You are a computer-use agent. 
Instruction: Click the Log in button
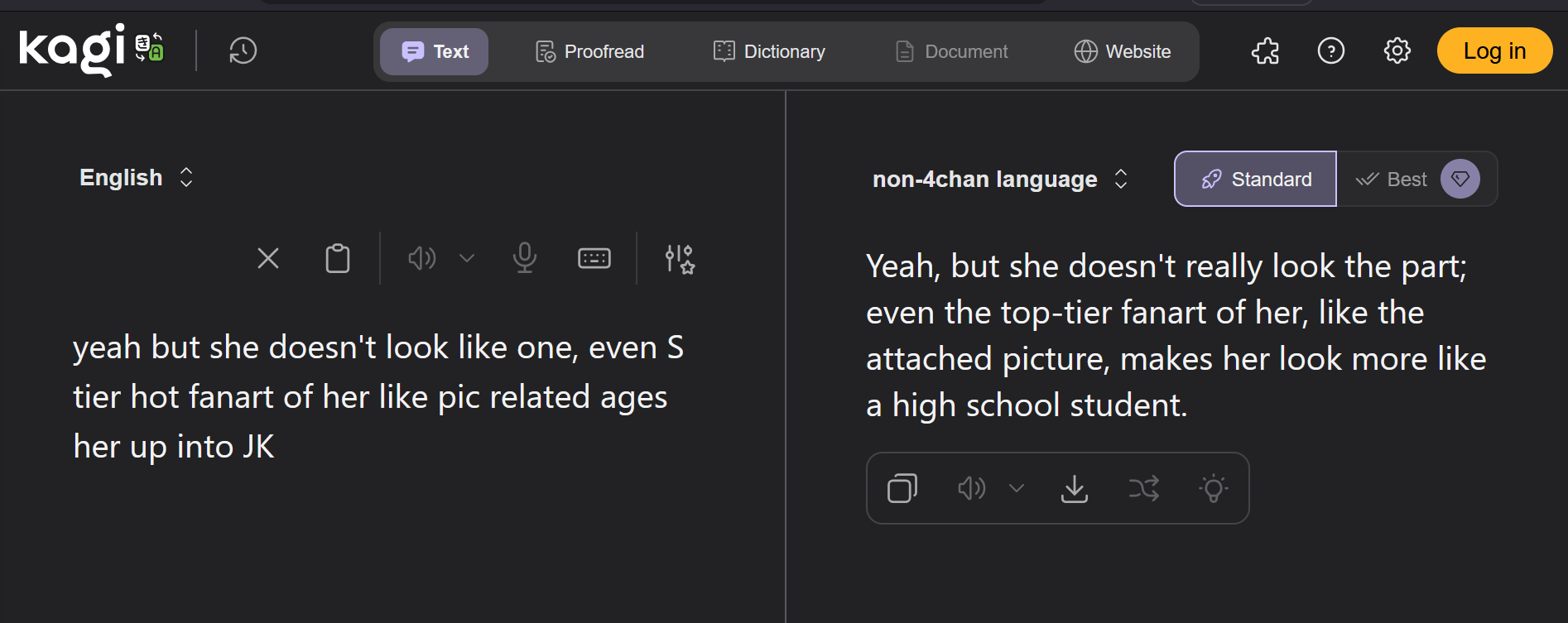tap(1494, 50)
